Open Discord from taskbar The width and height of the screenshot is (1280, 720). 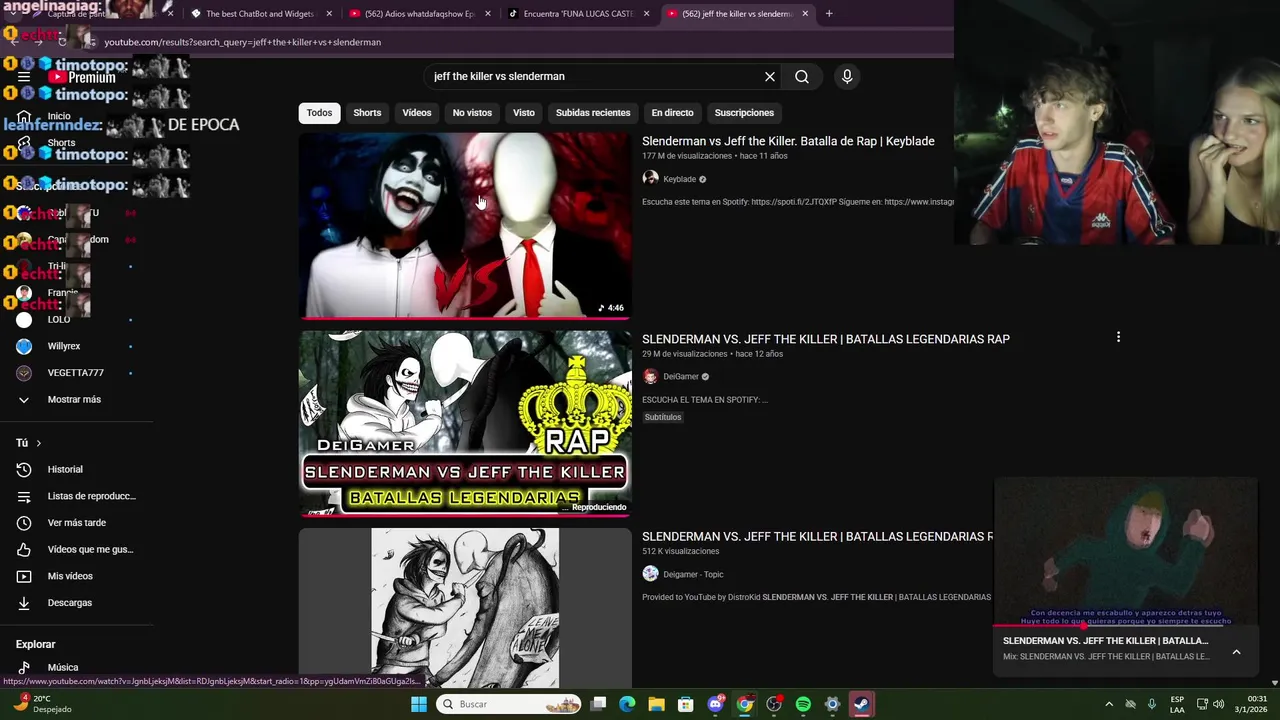[715, 704]
